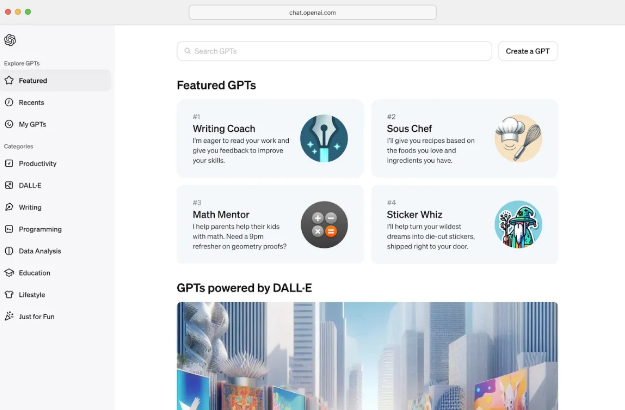Click the OpenAI logo icon in sidebar

point(10,40)
